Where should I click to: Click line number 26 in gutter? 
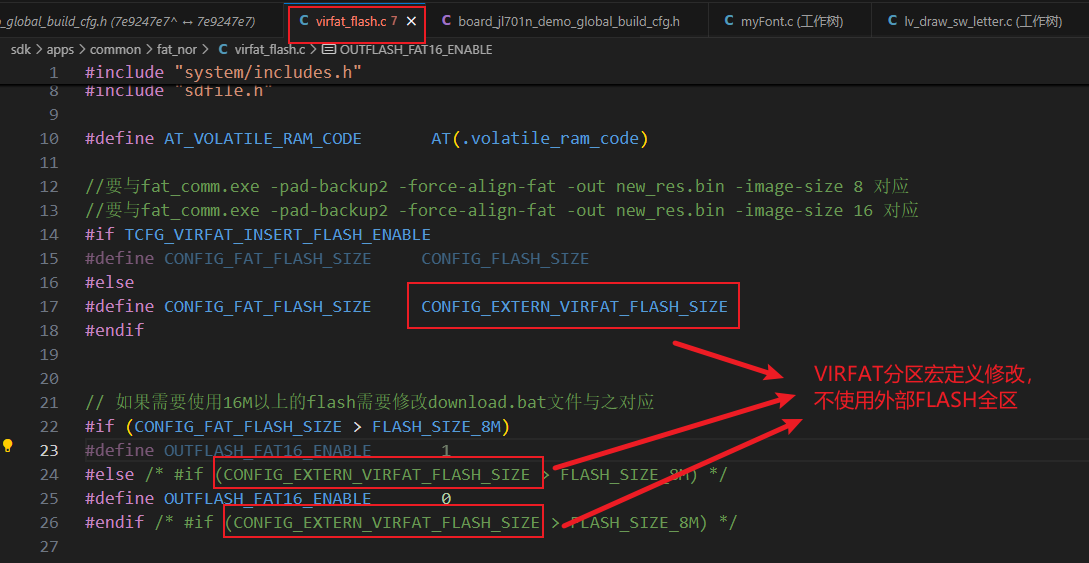[x=50, y=522]
